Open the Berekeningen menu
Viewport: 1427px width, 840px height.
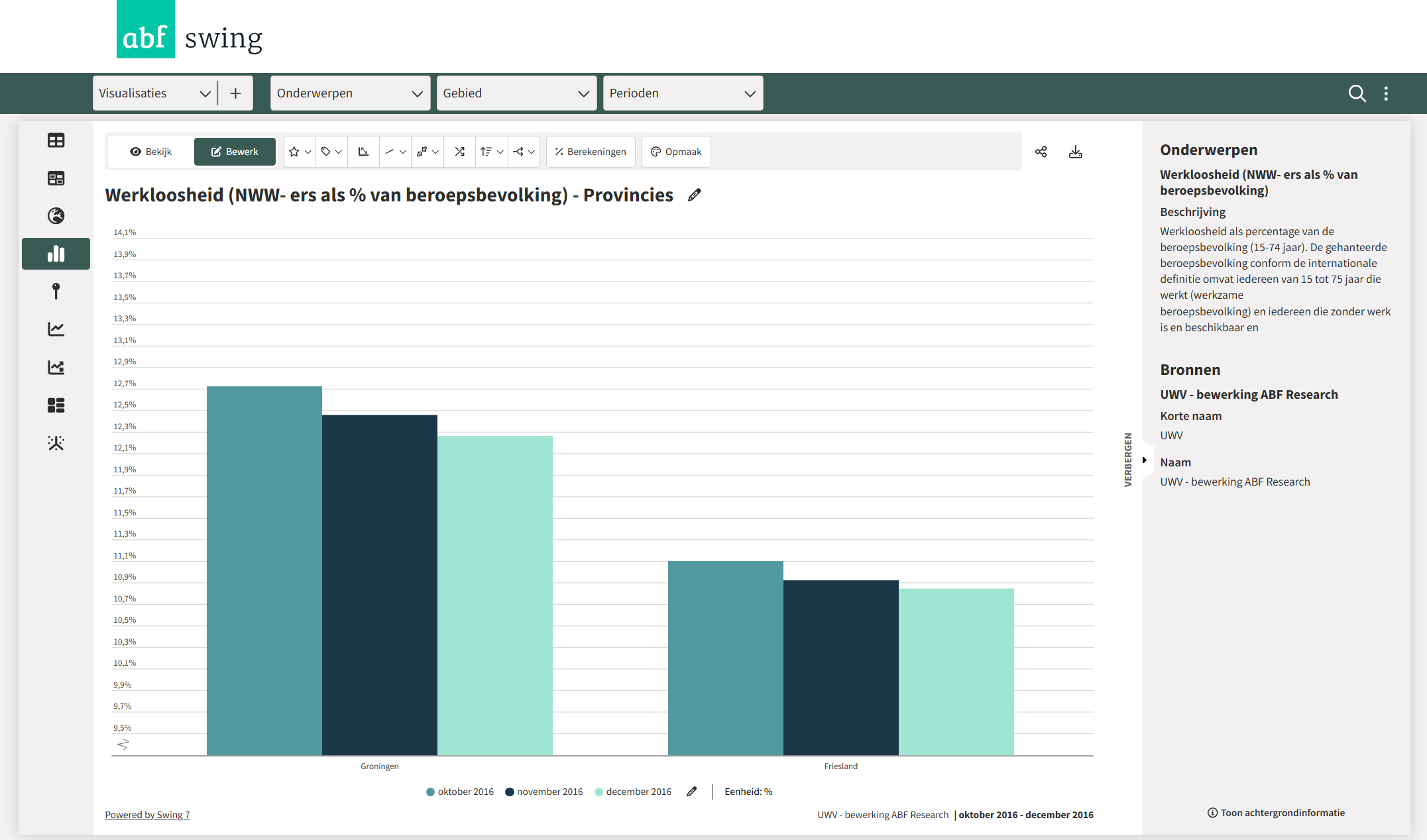591,152
